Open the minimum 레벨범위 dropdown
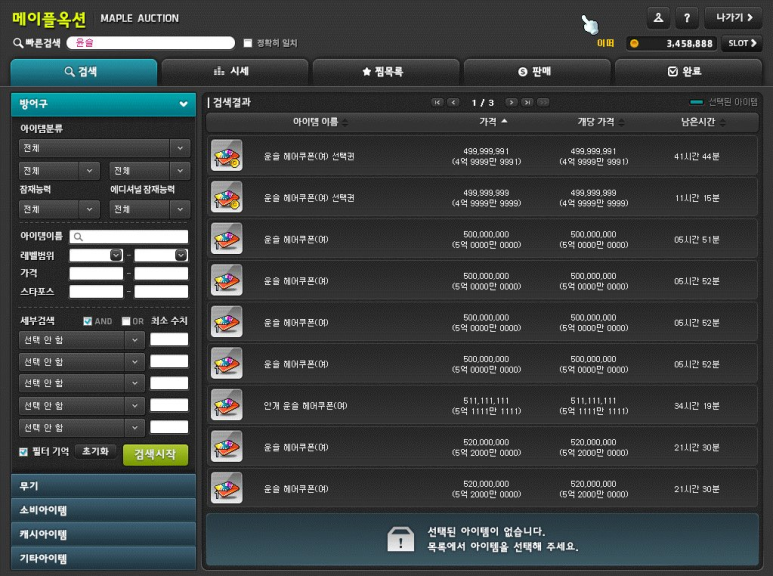Screen dimensions: 773x576 point(116,255)
